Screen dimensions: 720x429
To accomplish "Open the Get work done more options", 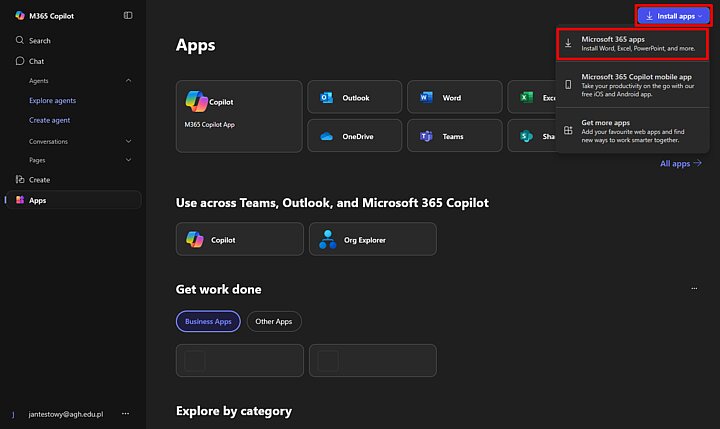I will click(x=694, y=288).
